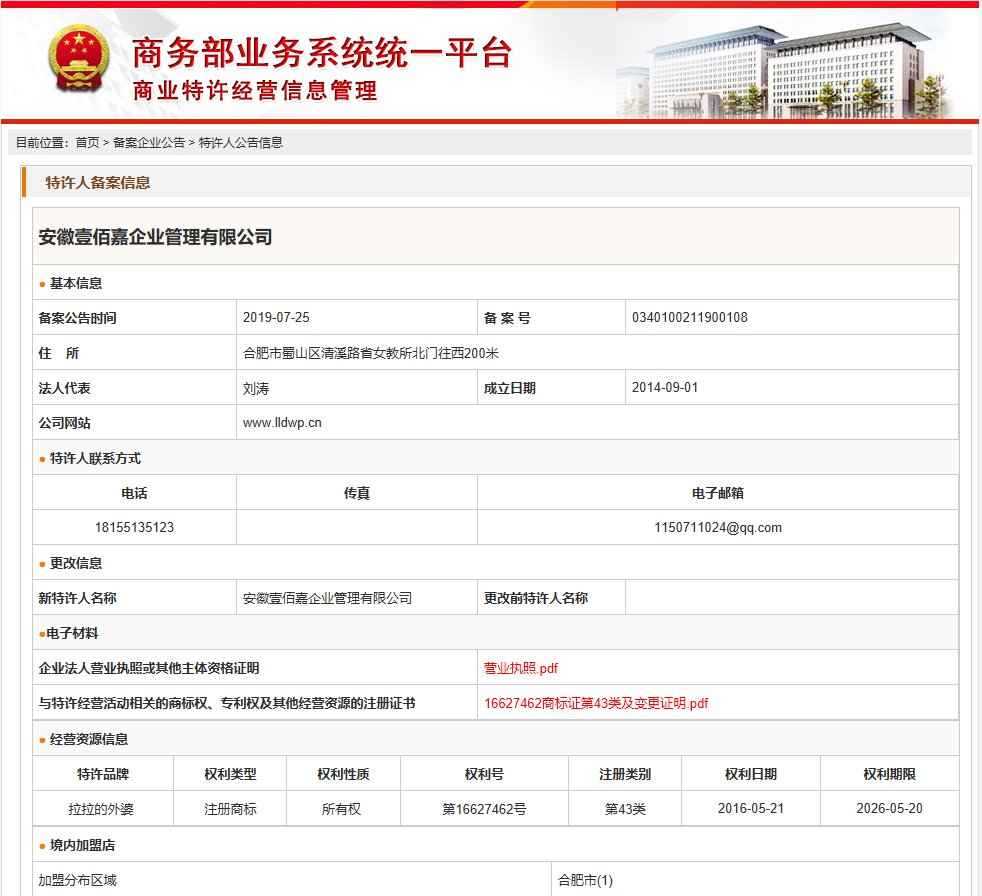The image size is (982, 896).
Task: Select rights expiry 2026-05-20
Action: (889, 808)
